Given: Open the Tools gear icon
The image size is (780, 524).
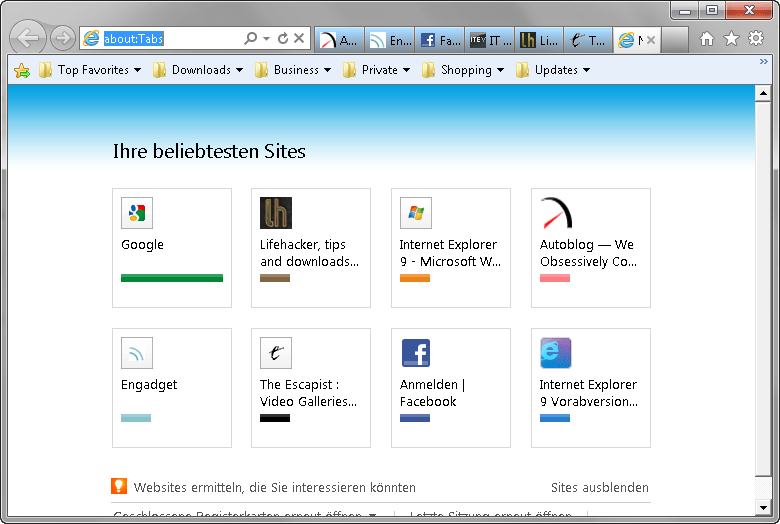Looking at the screenshot, I should [x=756, y=39].
